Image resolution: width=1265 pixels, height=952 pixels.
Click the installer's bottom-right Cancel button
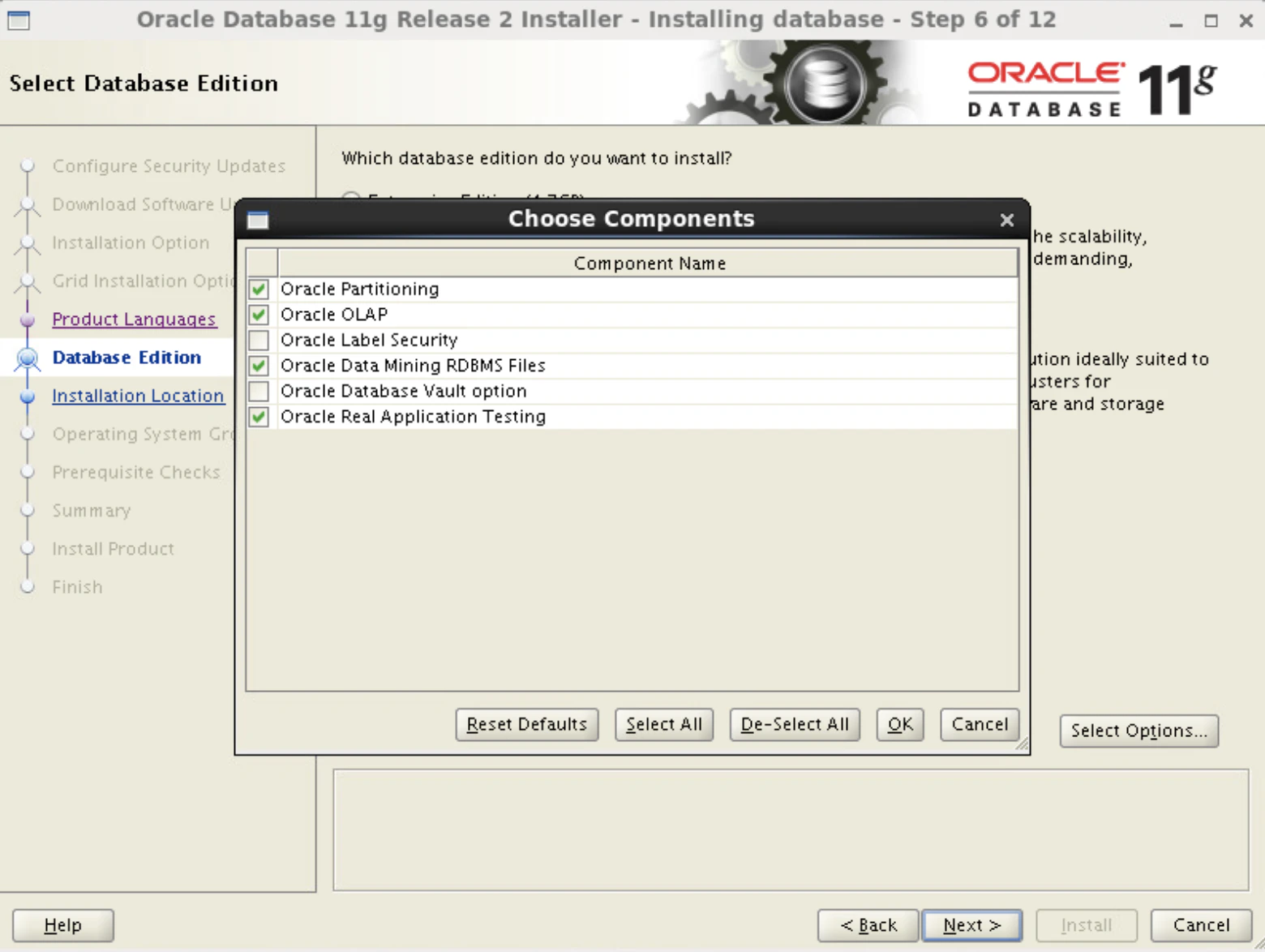click(1201, 925)
